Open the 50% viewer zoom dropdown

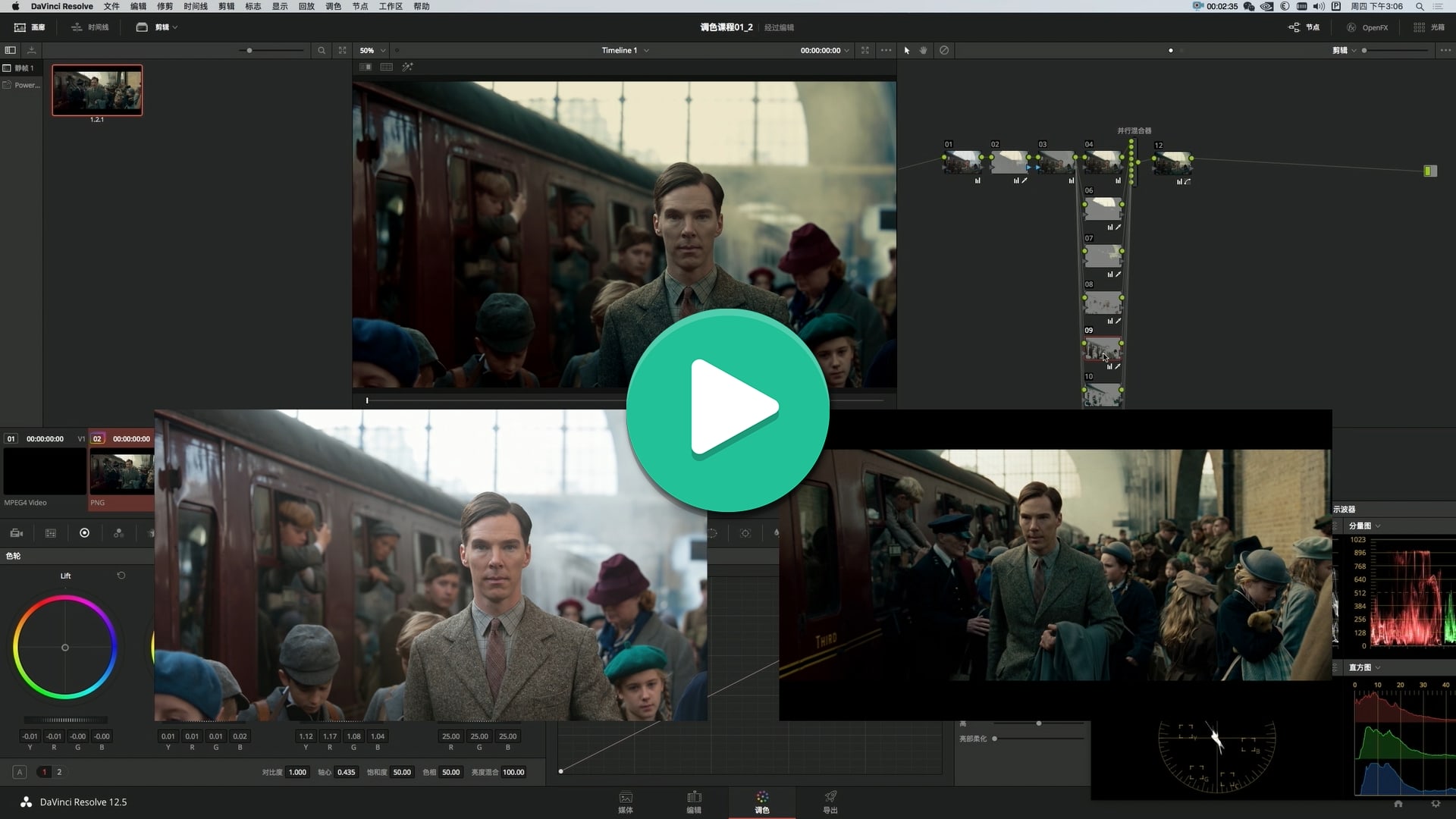(373, 50)
